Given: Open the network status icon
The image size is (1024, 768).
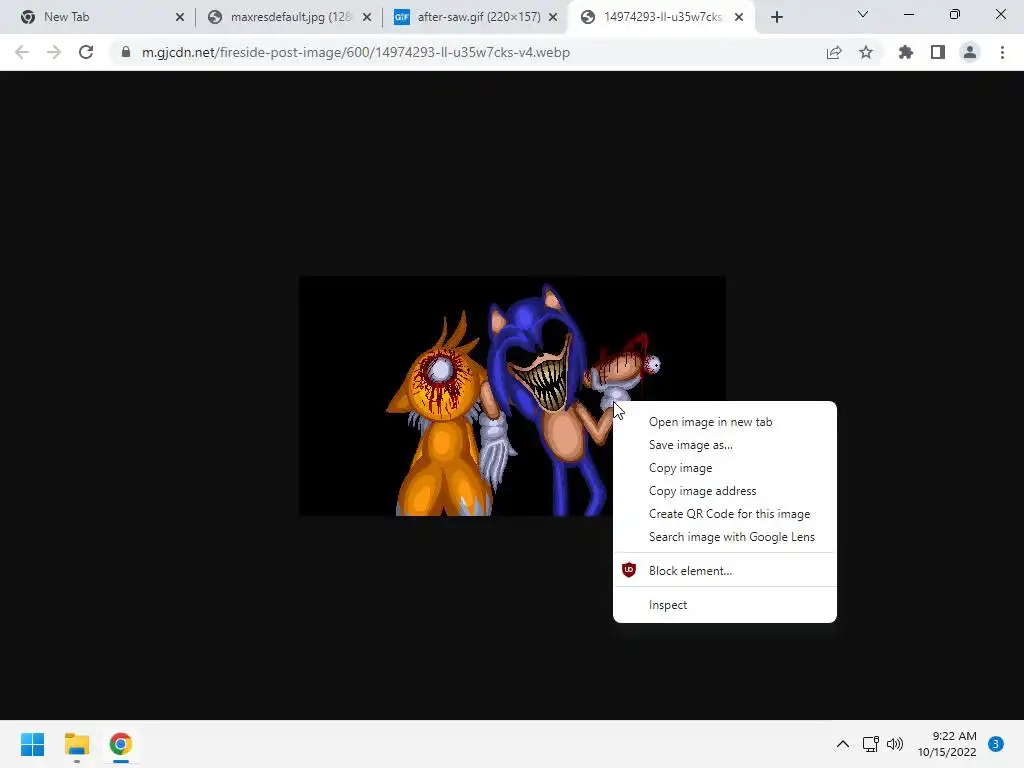Looking at the screenshot, I should coord(871,744).
